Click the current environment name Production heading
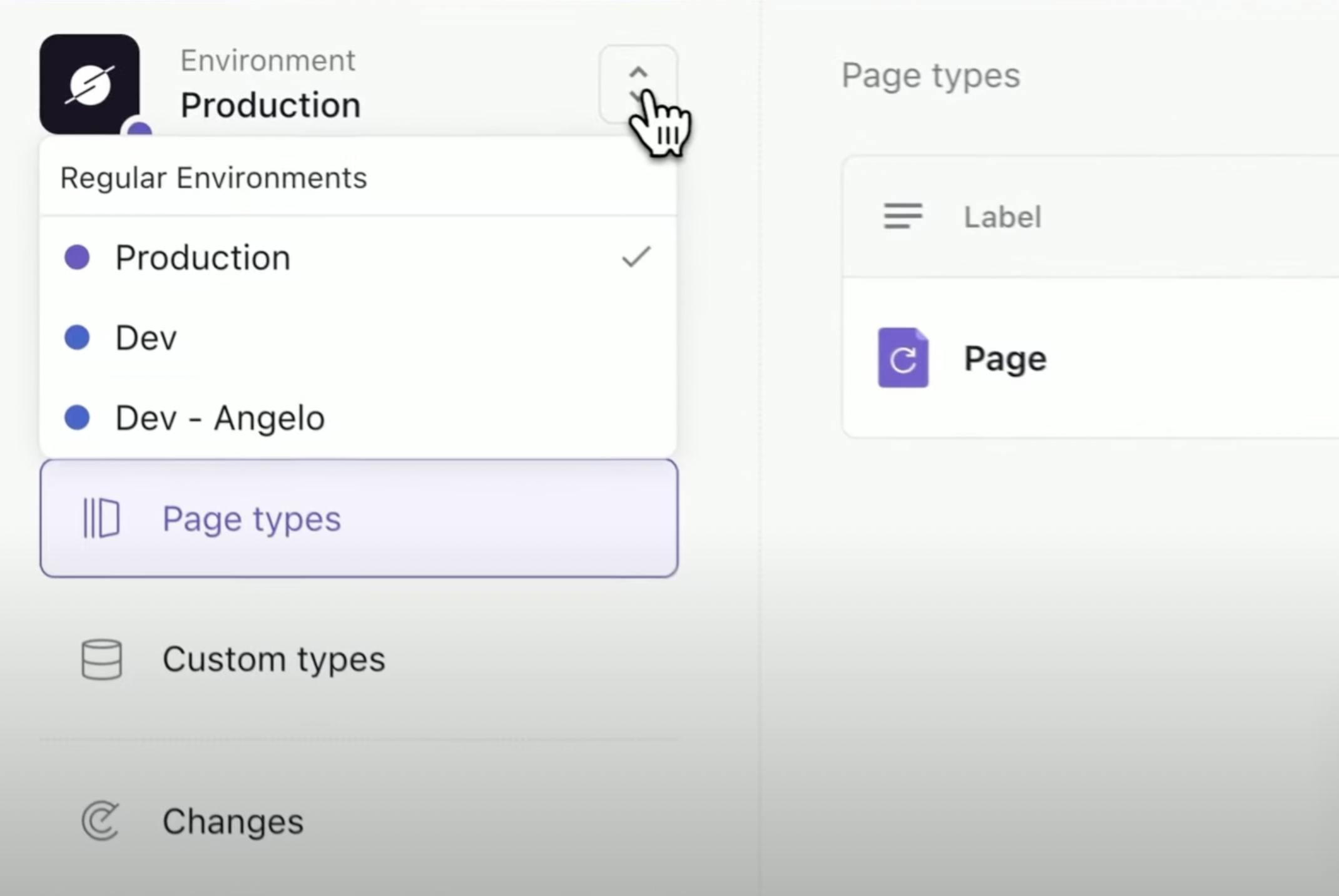Screen dimensions: 1339x896 270,105
